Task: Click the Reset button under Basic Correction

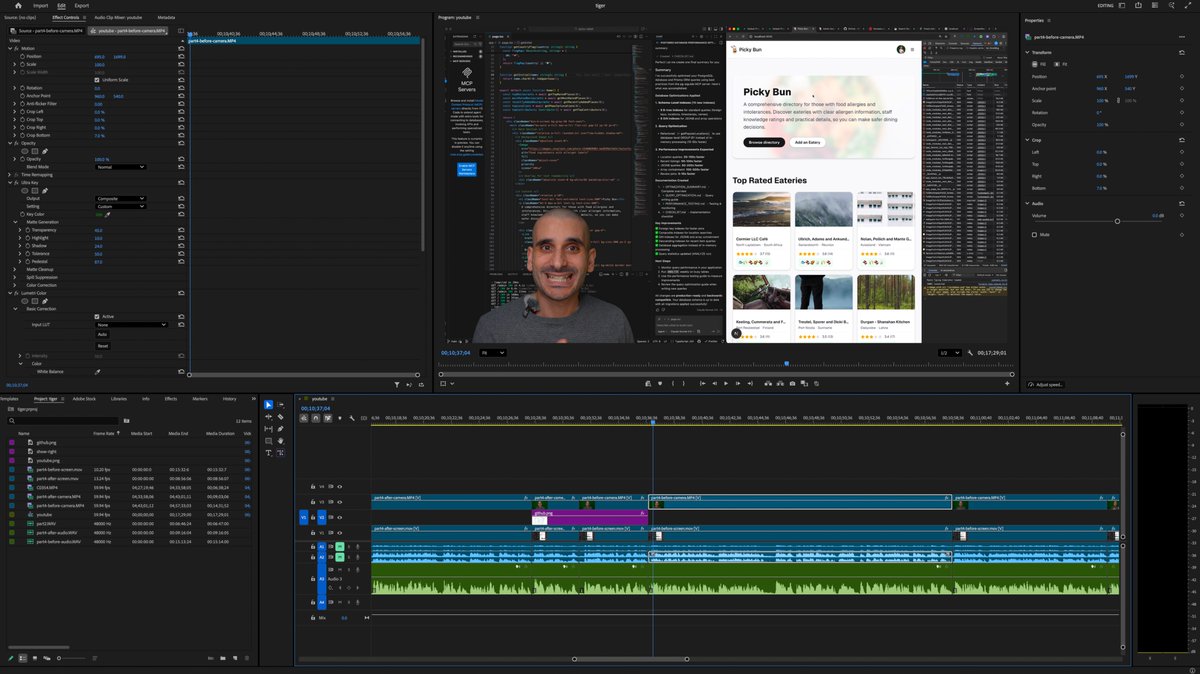Action: click(102, 346)
